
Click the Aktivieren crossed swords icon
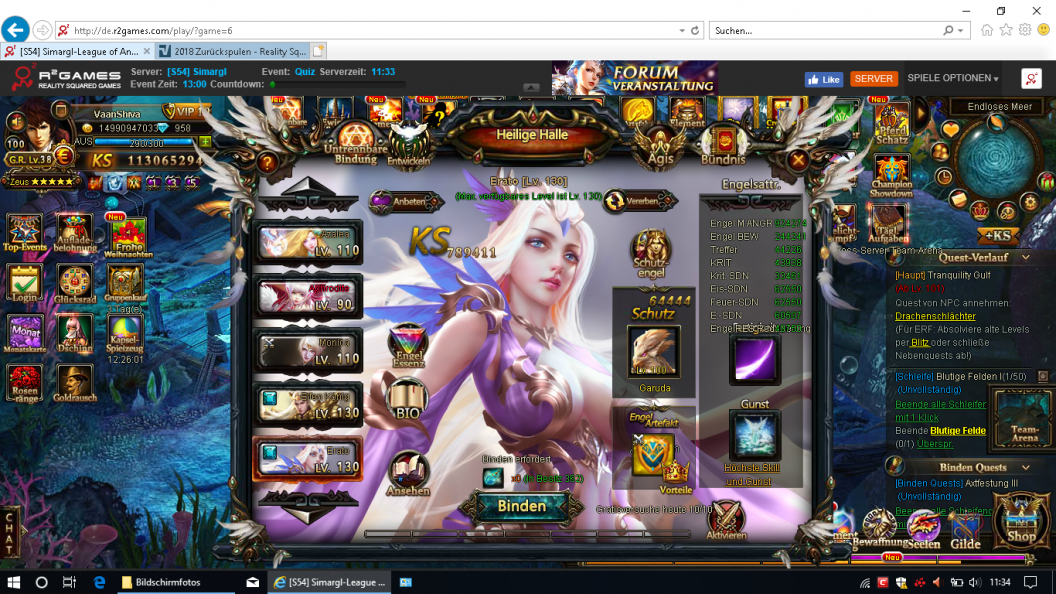[x=726, y=518]
